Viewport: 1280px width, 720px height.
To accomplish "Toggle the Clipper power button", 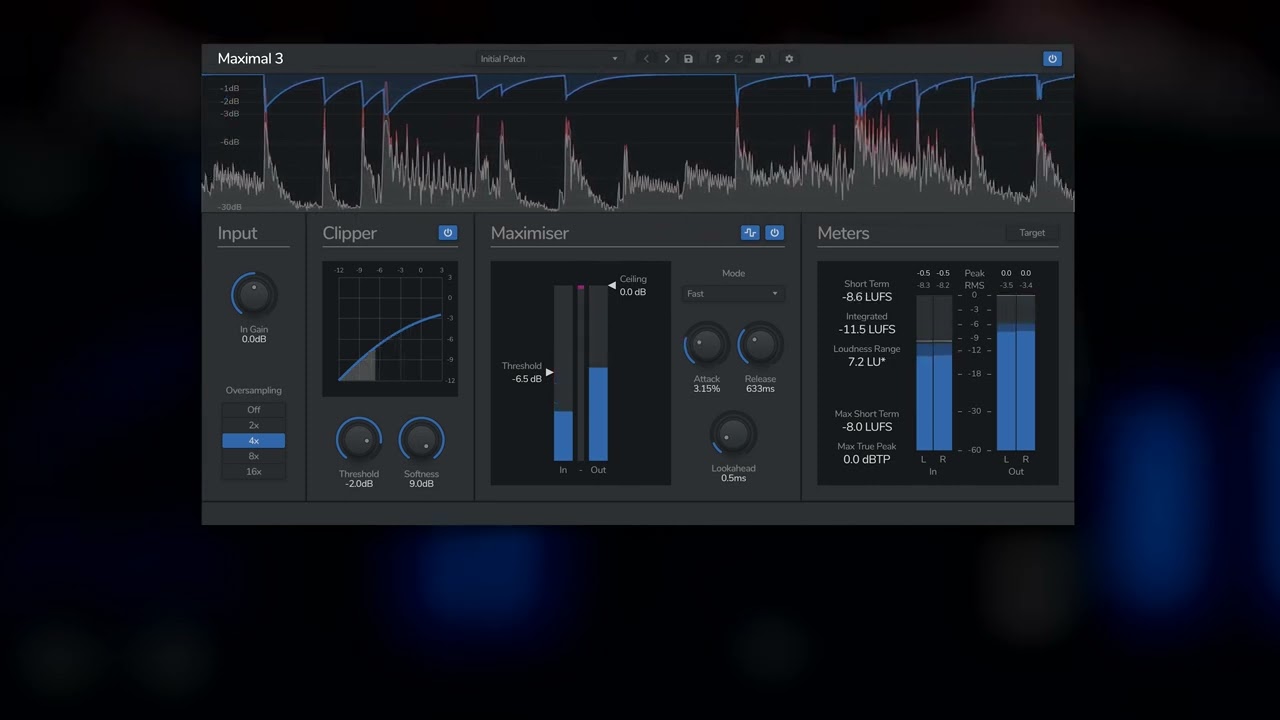I will coord(448,233).
